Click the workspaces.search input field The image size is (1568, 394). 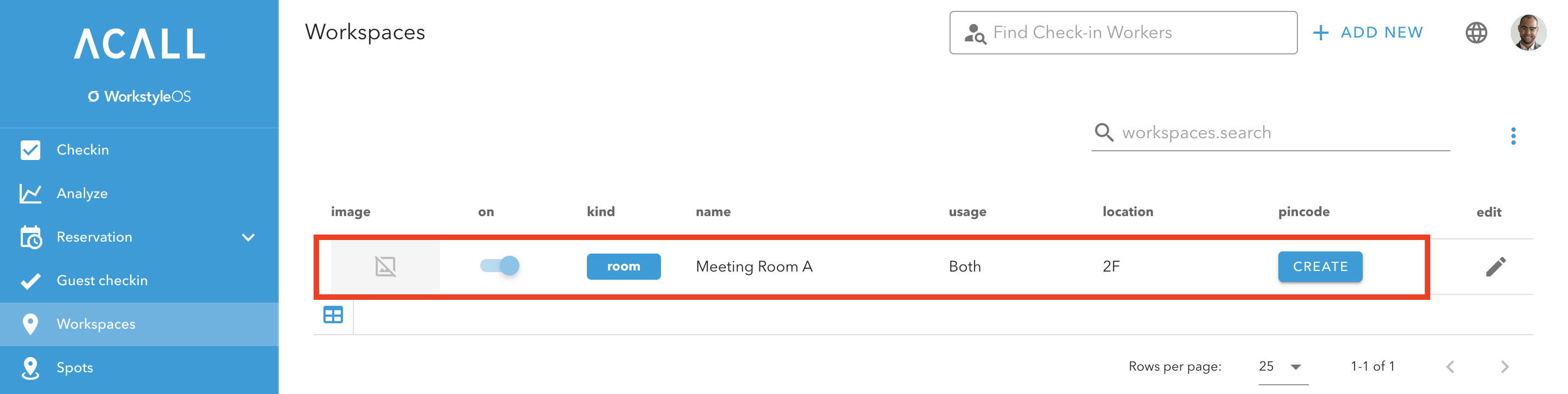(1270, 133)
